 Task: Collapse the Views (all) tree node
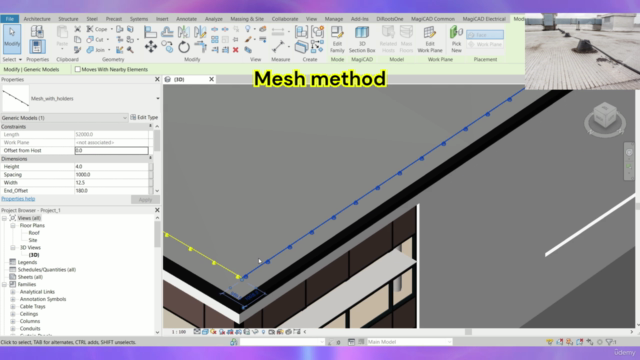pyautogui.click(x=4, y=218)
